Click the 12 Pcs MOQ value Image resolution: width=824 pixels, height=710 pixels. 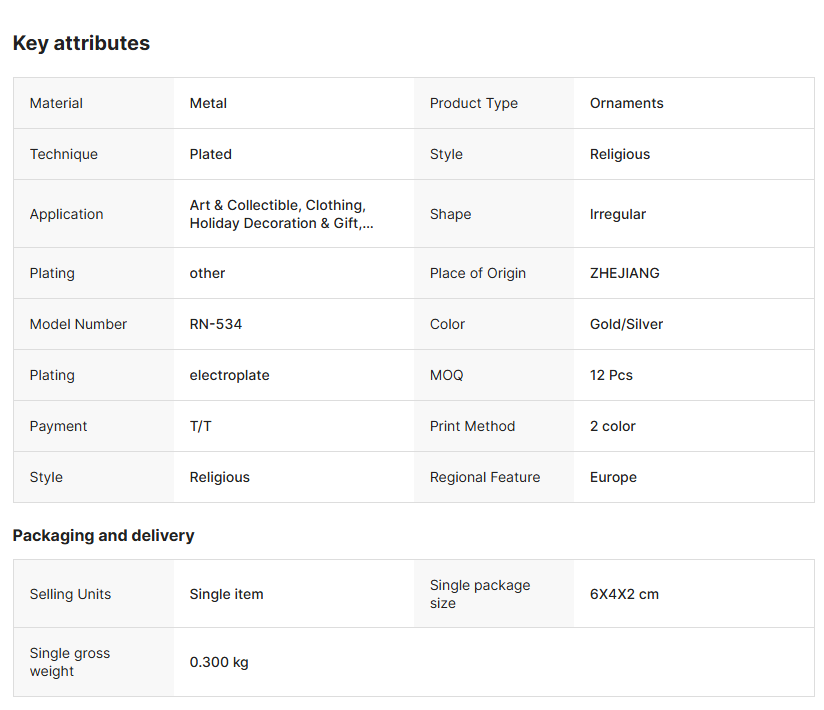611,375
